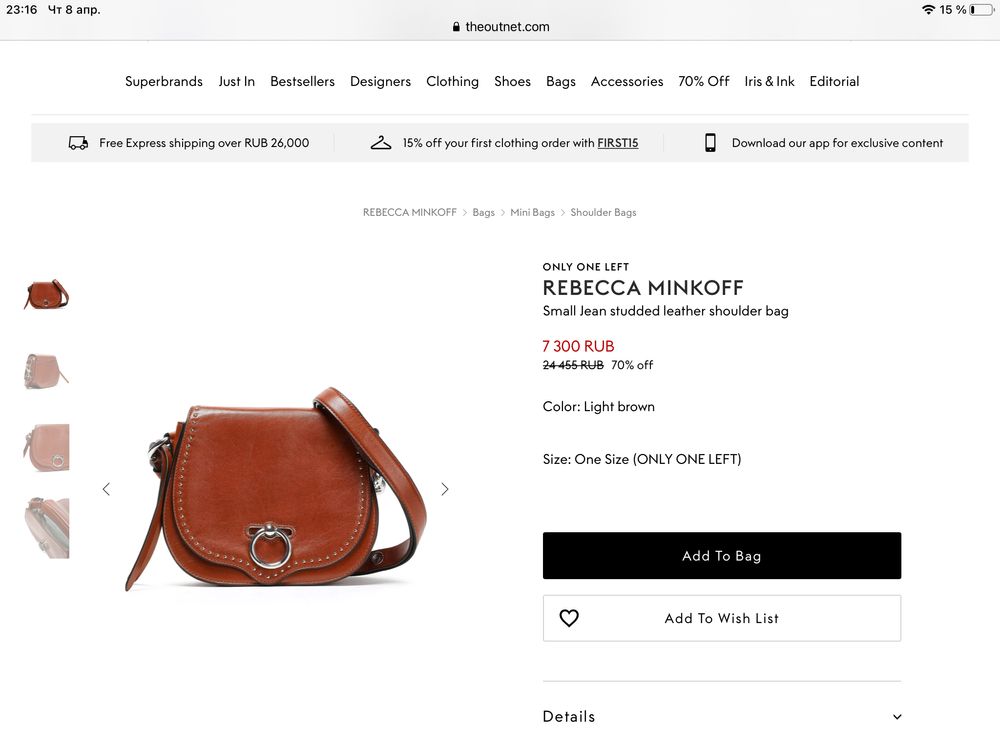Viewport: 1000px width, 750px height.
Task: Tap the padlock icon beside theoutnet.com
Action: click(x=456, y=27)
